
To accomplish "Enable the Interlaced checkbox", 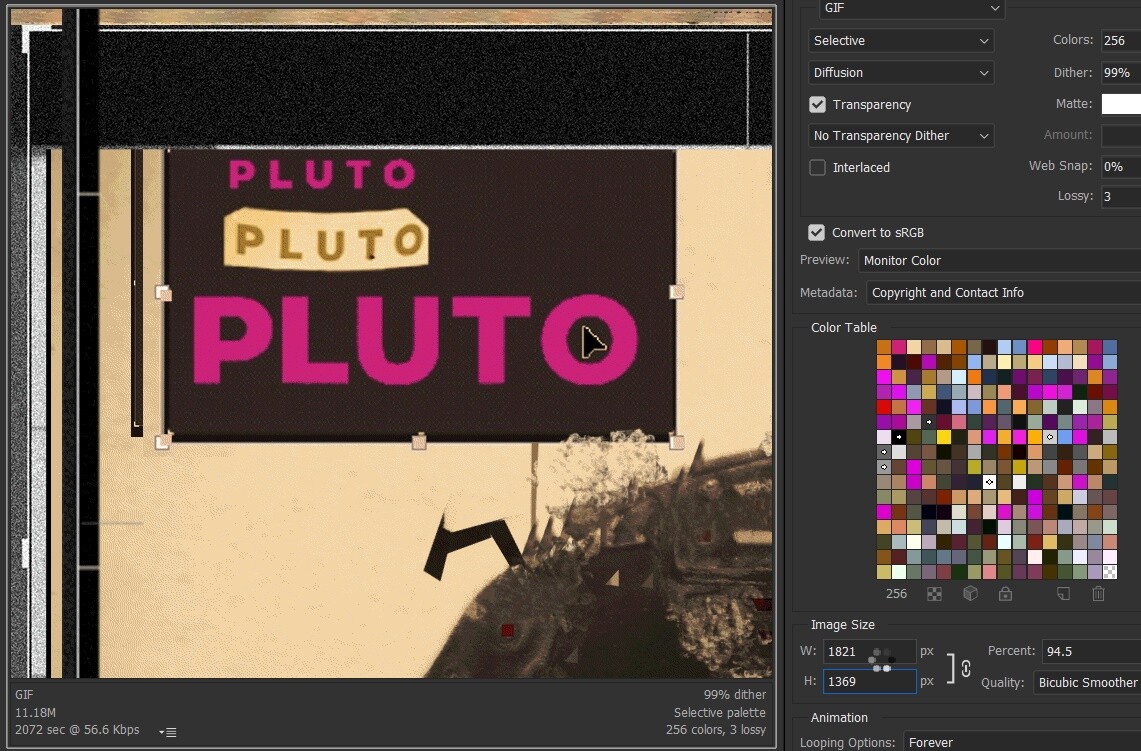I will (x=817, y=167).
